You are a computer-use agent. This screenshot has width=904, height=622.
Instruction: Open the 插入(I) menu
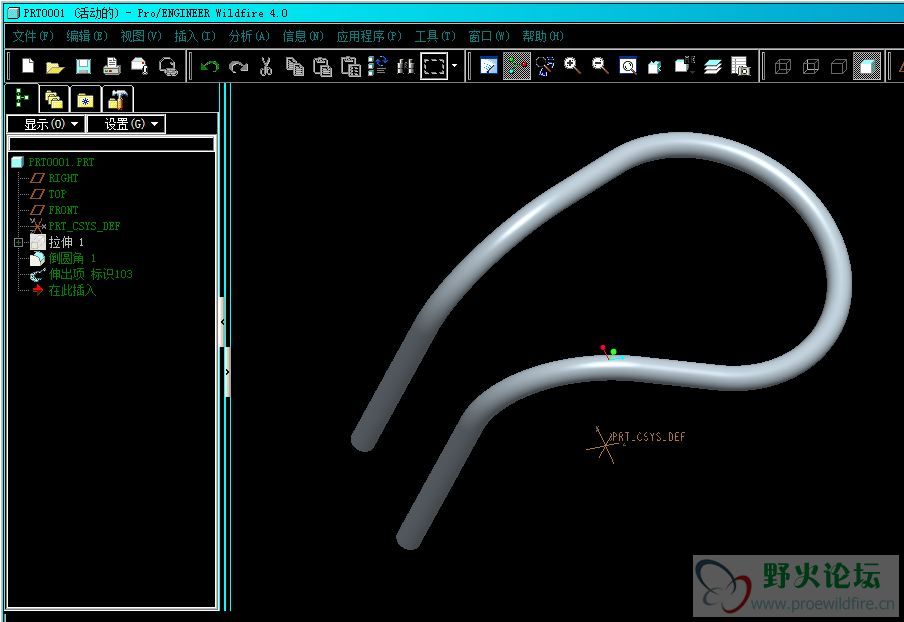(195, 36)
